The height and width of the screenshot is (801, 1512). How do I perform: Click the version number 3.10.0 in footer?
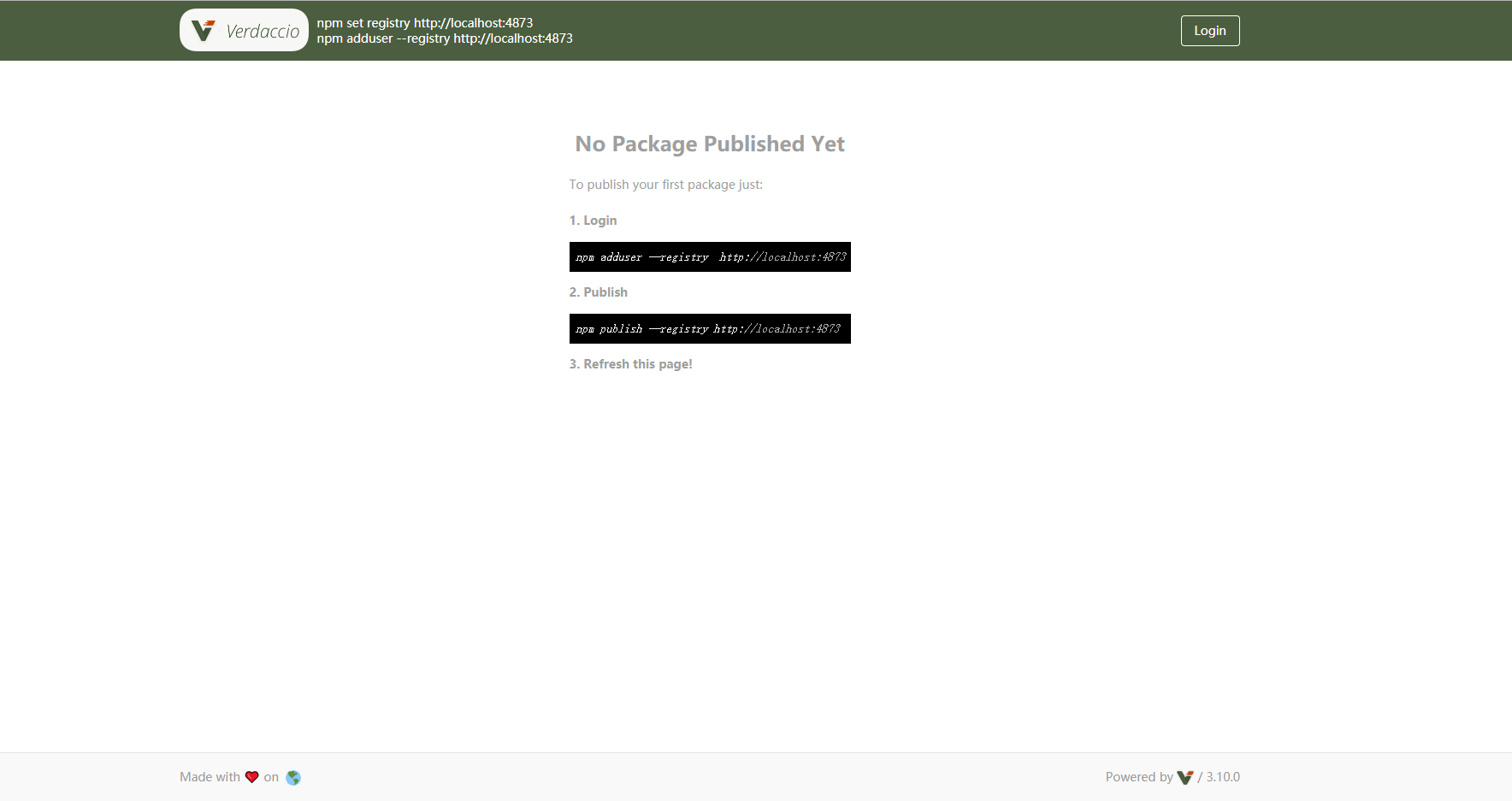(1223, 777)
